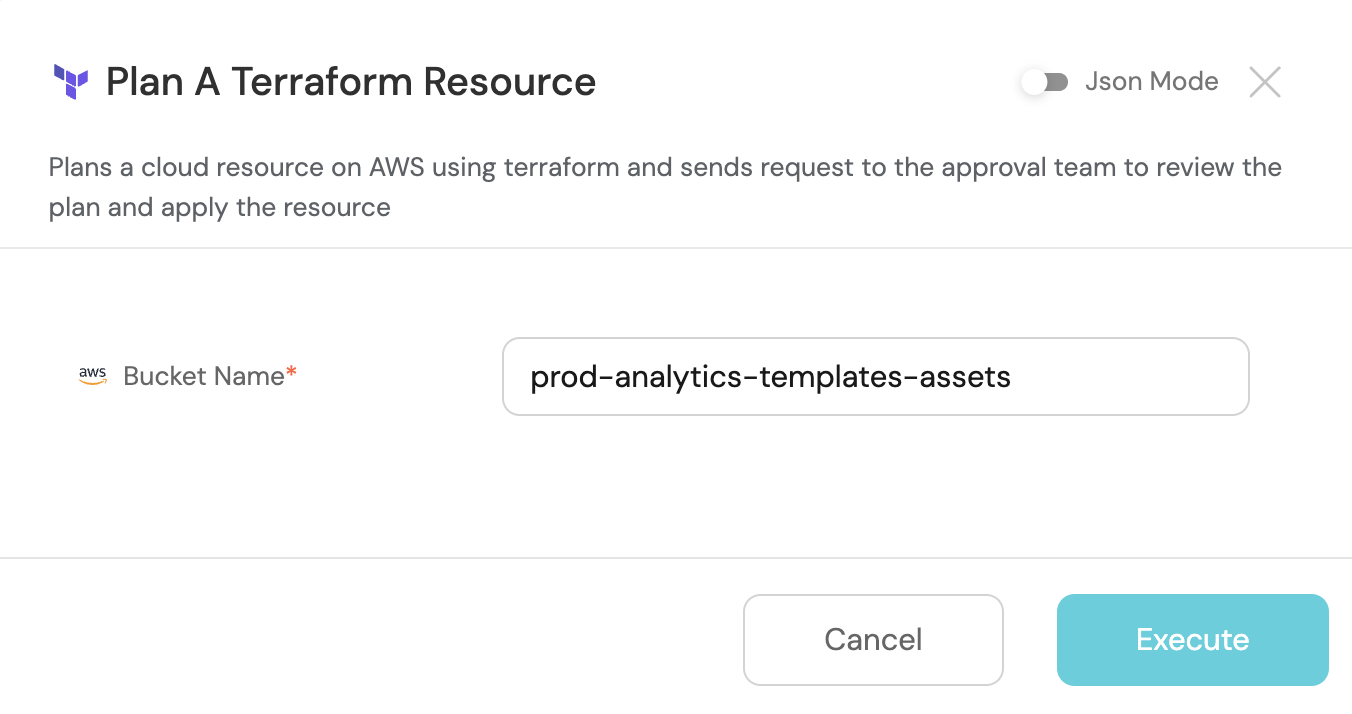1352x714 pixels.
Task: Enable Json Mode using the slider knob
Action: pos(1034,82)
